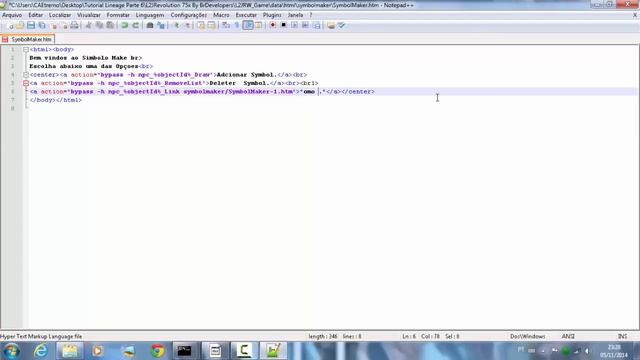The image size is (640, 360).
Task: Click Dos\Windows line ending in status bar
Action: tap(527, 336)
